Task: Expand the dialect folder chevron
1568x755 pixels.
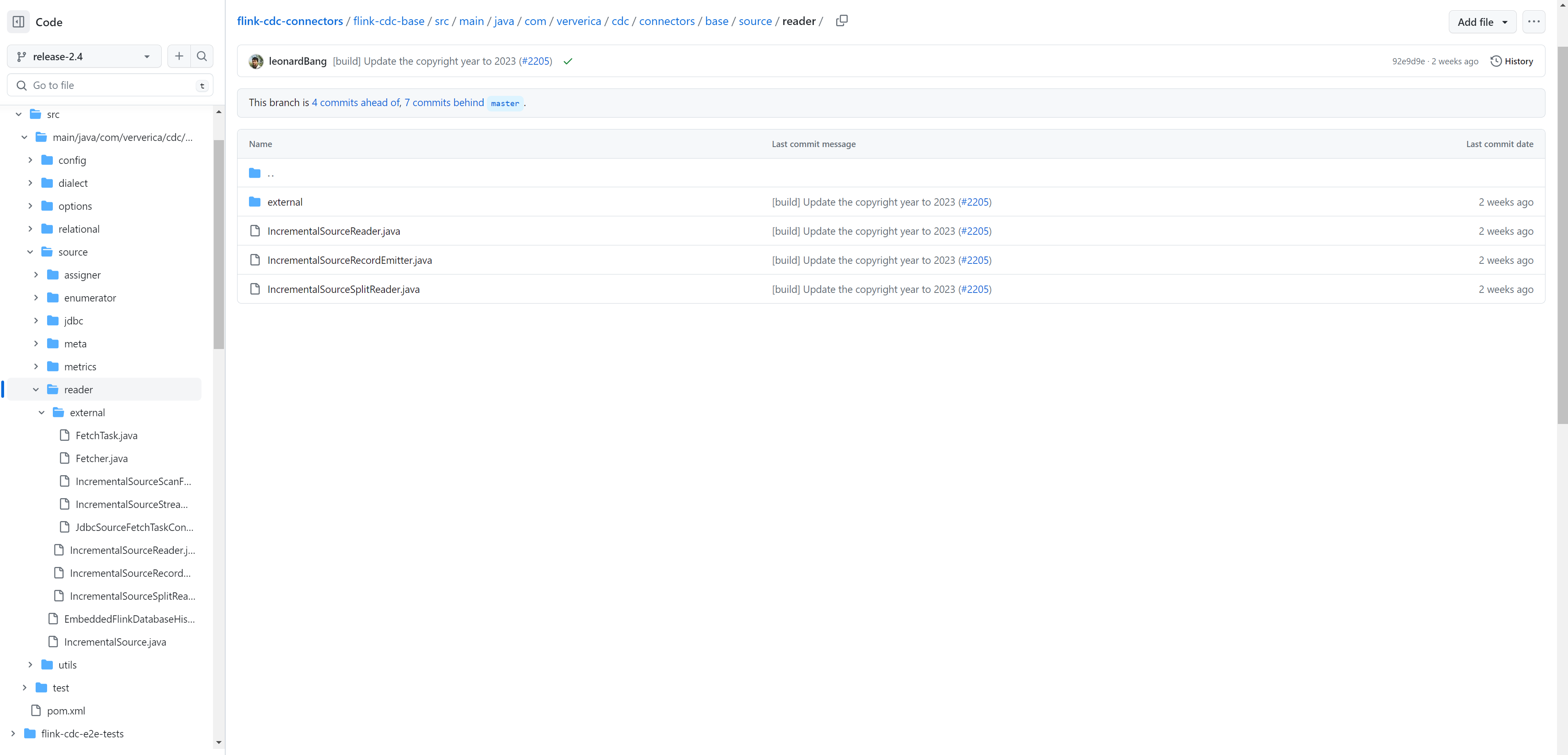Action: (x=30, y=183)
